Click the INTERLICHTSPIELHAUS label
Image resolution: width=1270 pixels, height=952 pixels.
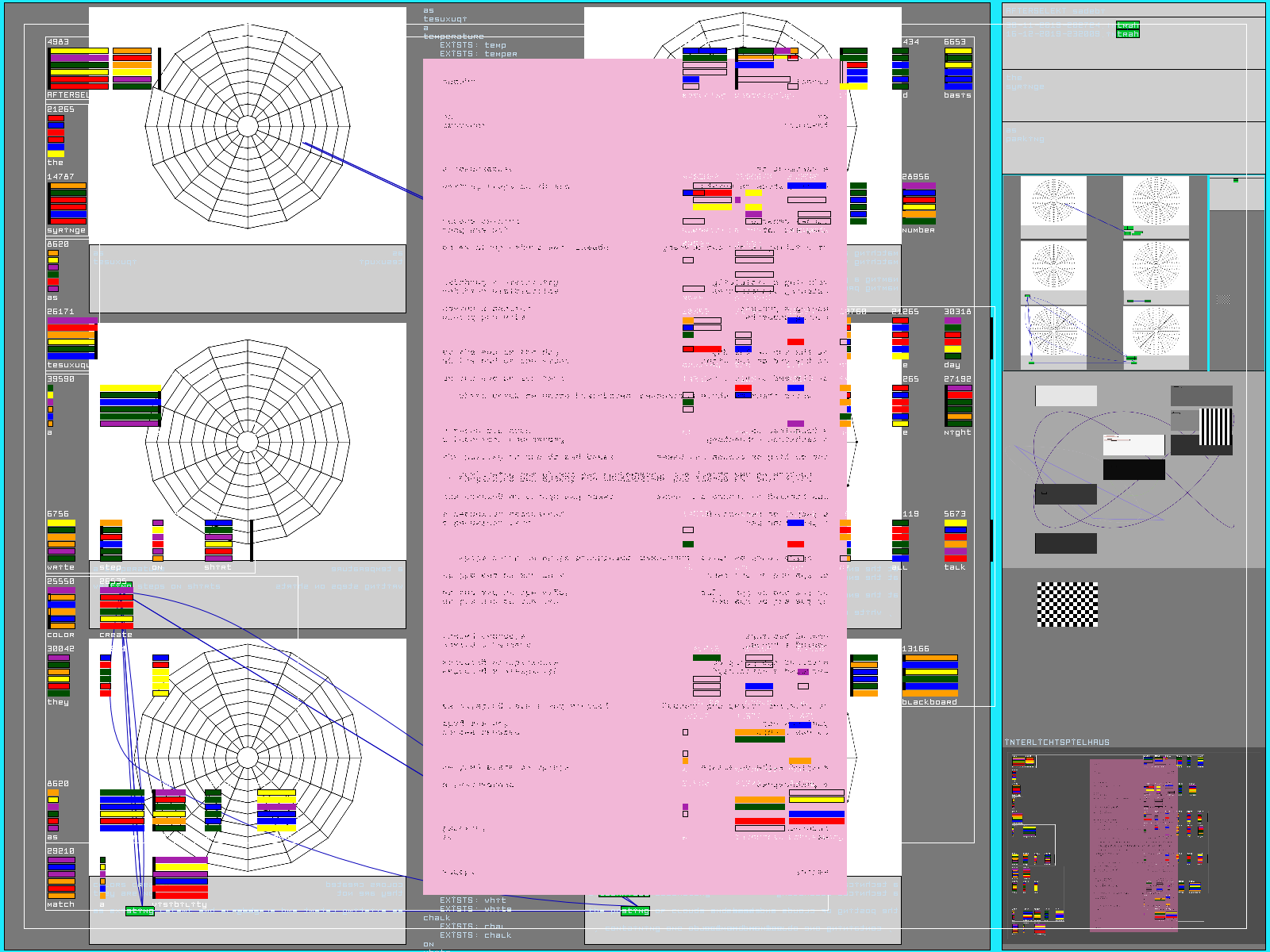1057,743
